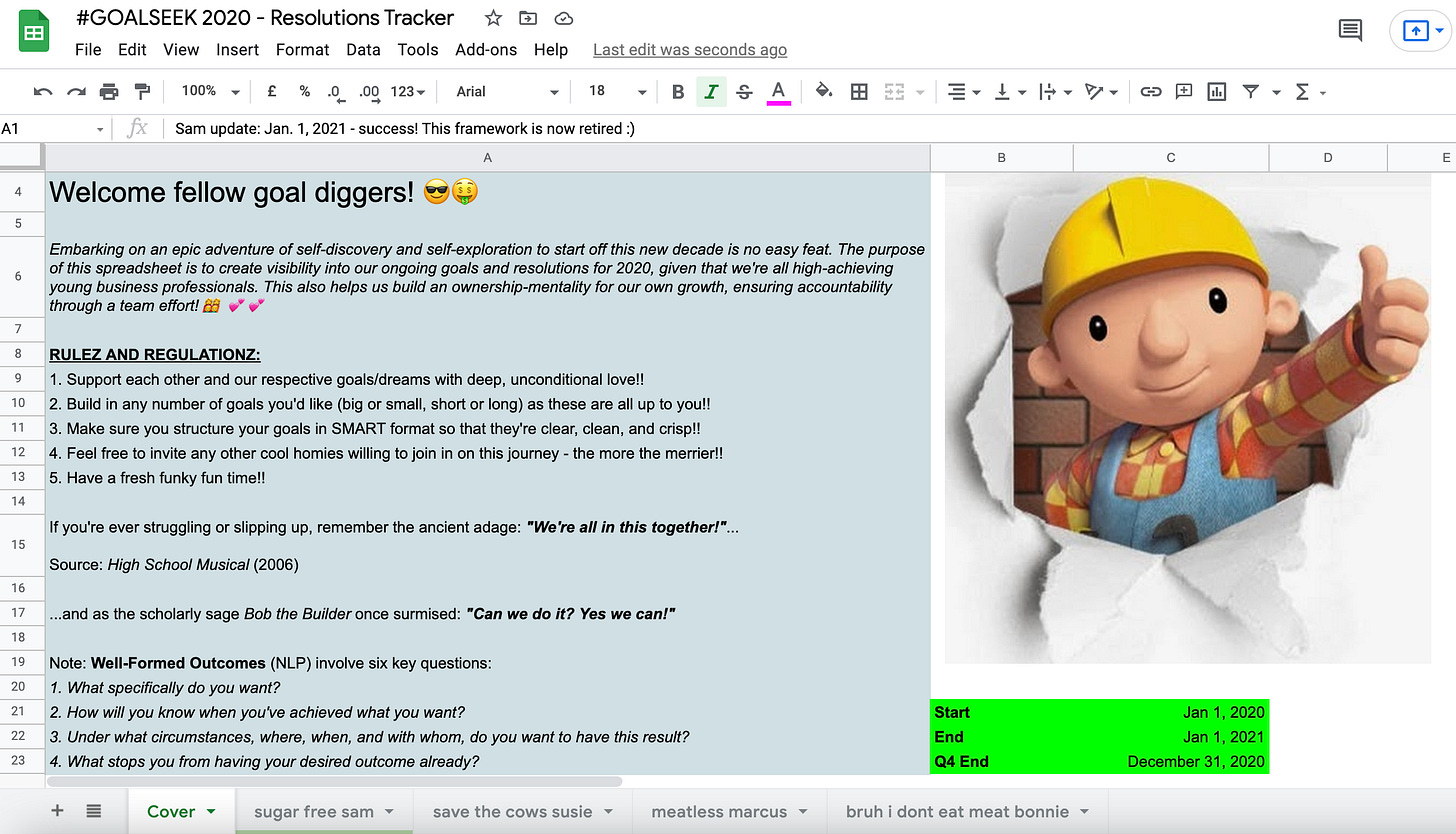Switch to sugar free sam tab
The width and height of the screenshot is (1456, 834).
click(324, 811)
